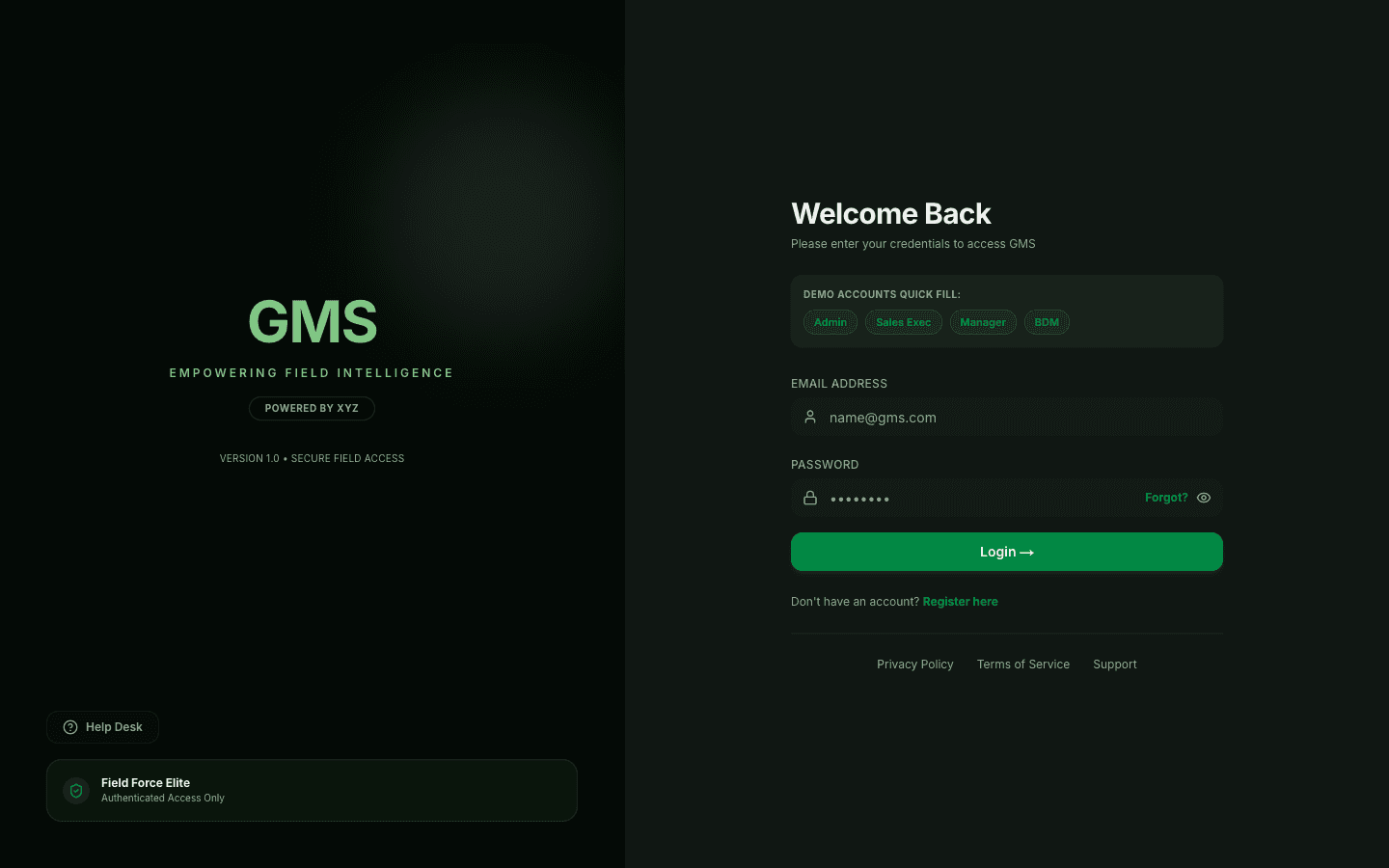The width and height of the screenshot is (1389, 868).
Task: Click the Field Force Elite card
Action: pyautogui.click(x=312, y=791)
